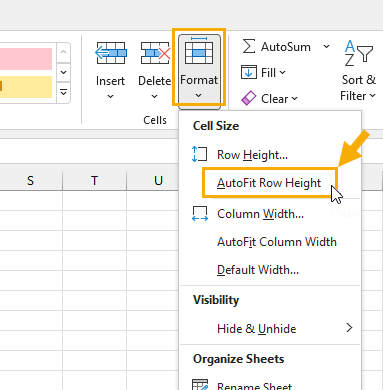This screenshot has height=390, width=383.
Task: Open the Sort & Filter dropdown chevron
Action: pos(373,96)
